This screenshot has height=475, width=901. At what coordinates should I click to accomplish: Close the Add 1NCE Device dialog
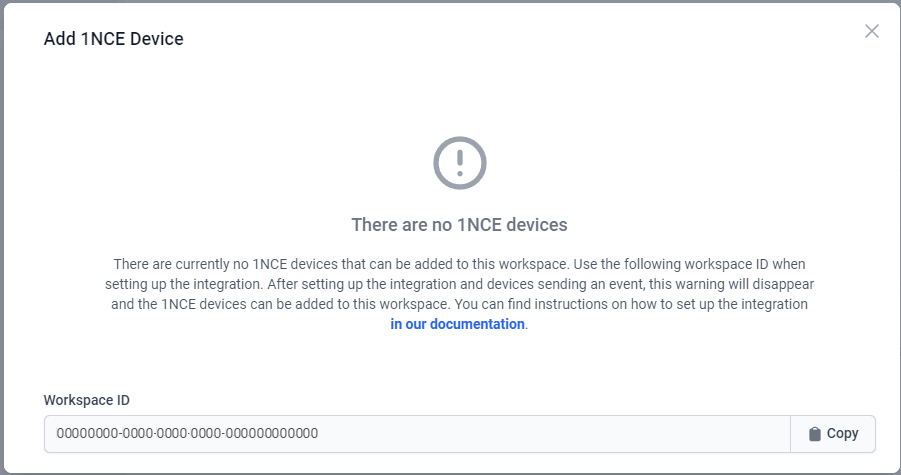pyautogui.click(x=872, y=31)
